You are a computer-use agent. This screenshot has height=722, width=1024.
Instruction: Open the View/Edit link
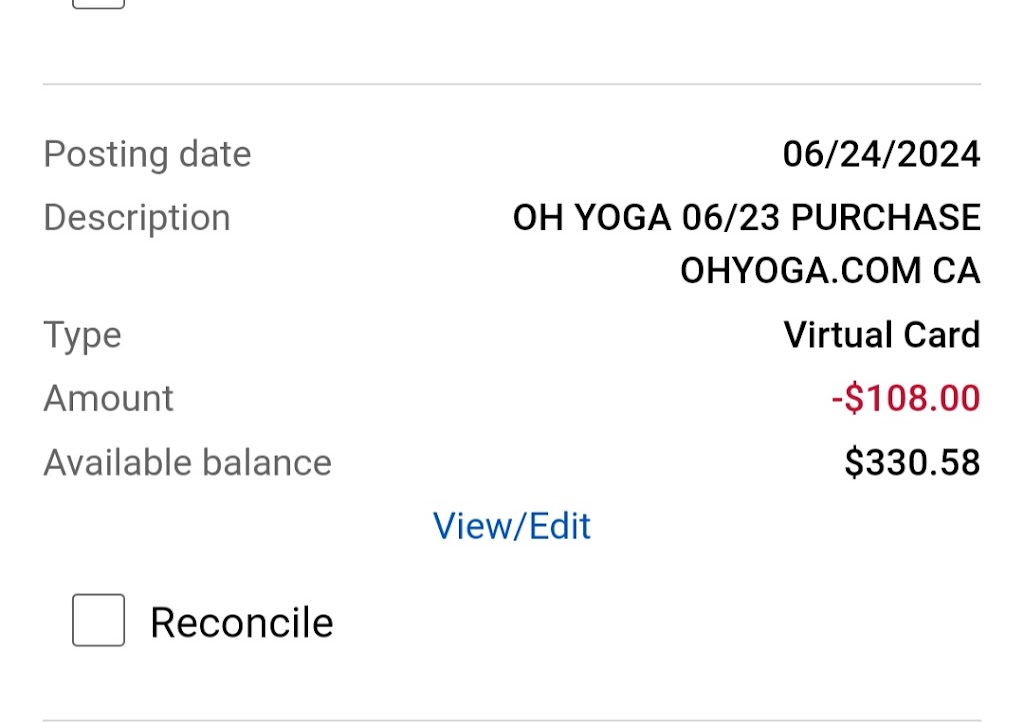pyautogui.click(x=511, y=526)
